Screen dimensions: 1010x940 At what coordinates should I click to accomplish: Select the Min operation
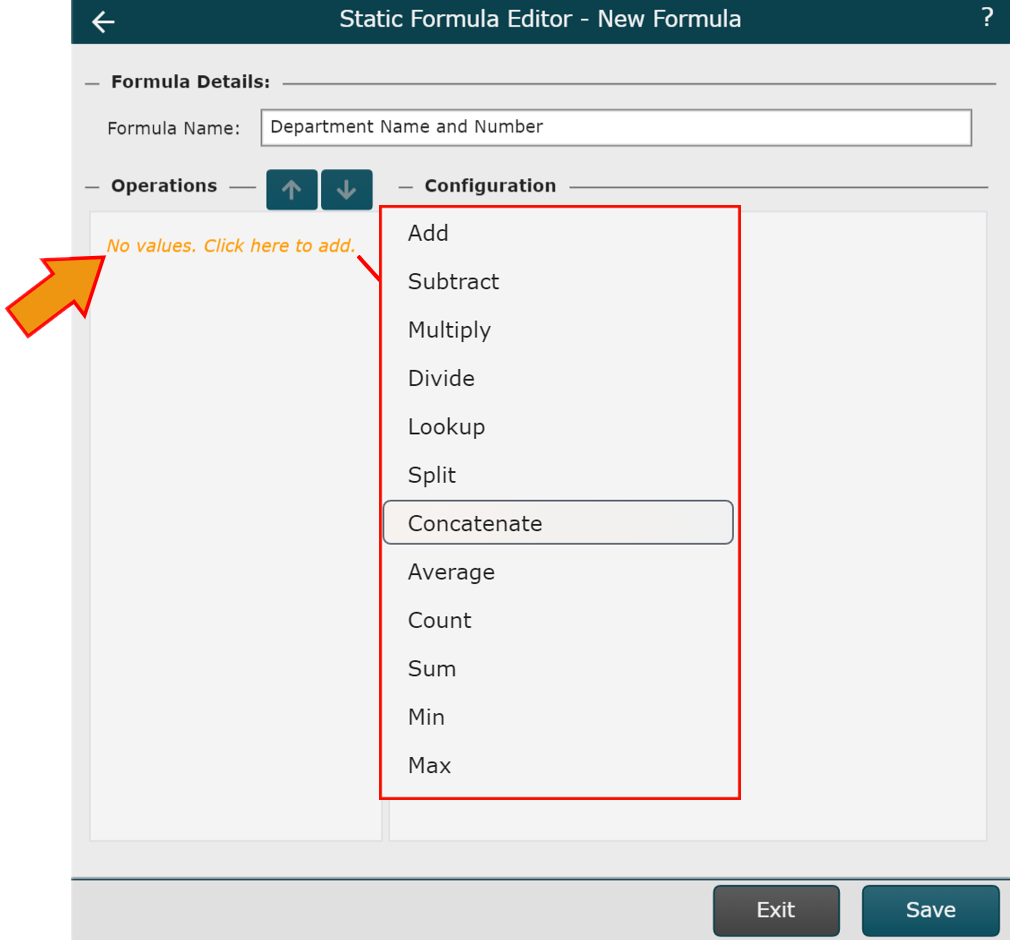pos(426,717)
